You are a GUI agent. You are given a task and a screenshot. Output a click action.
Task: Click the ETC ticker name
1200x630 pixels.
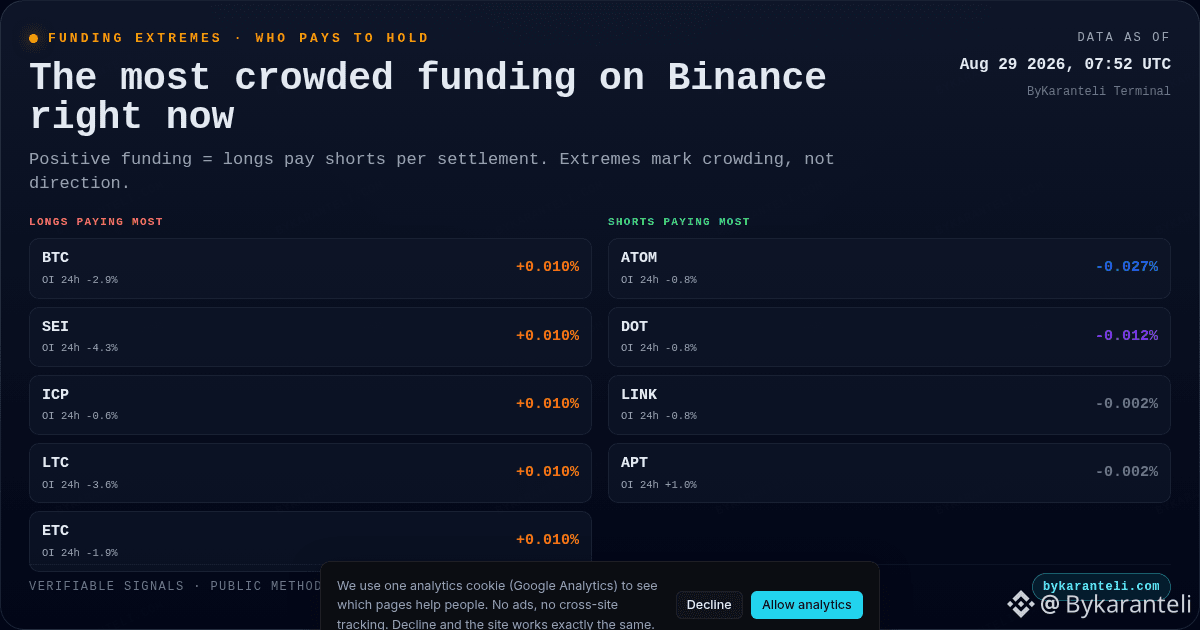click(x=55, y=531)
